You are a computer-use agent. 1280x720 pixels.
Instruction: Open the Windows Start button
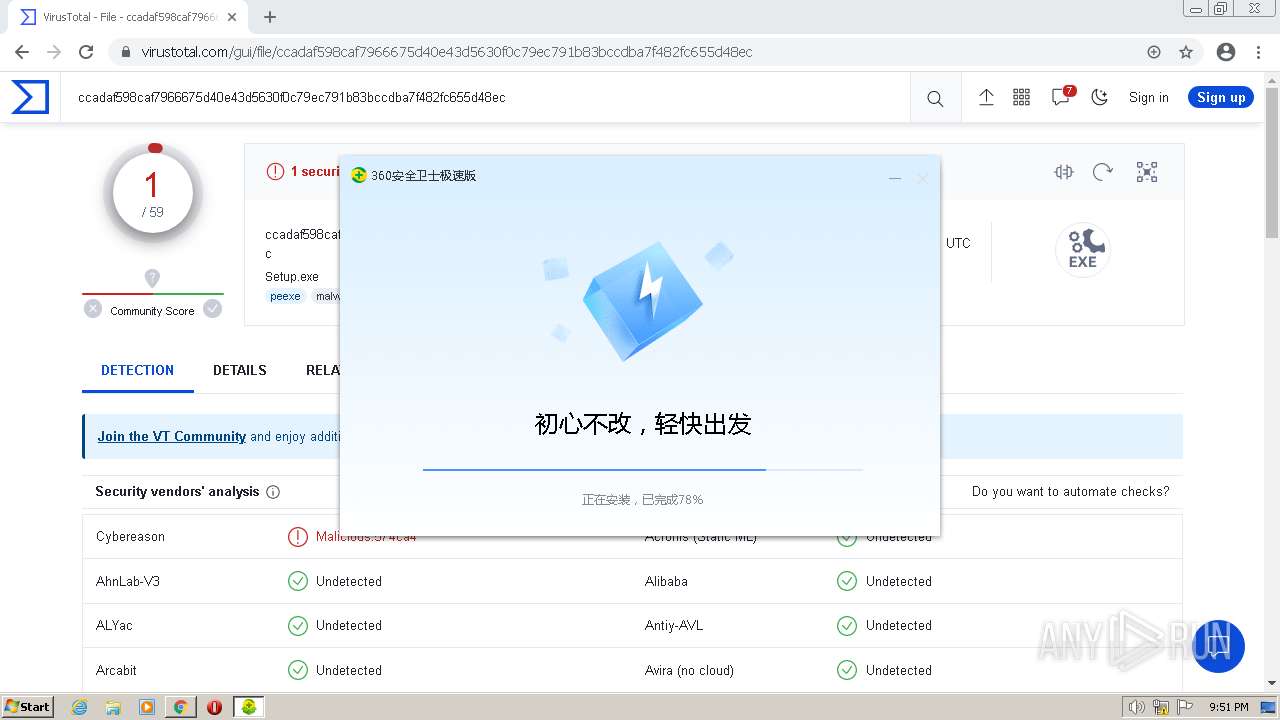tap(27, 706)
